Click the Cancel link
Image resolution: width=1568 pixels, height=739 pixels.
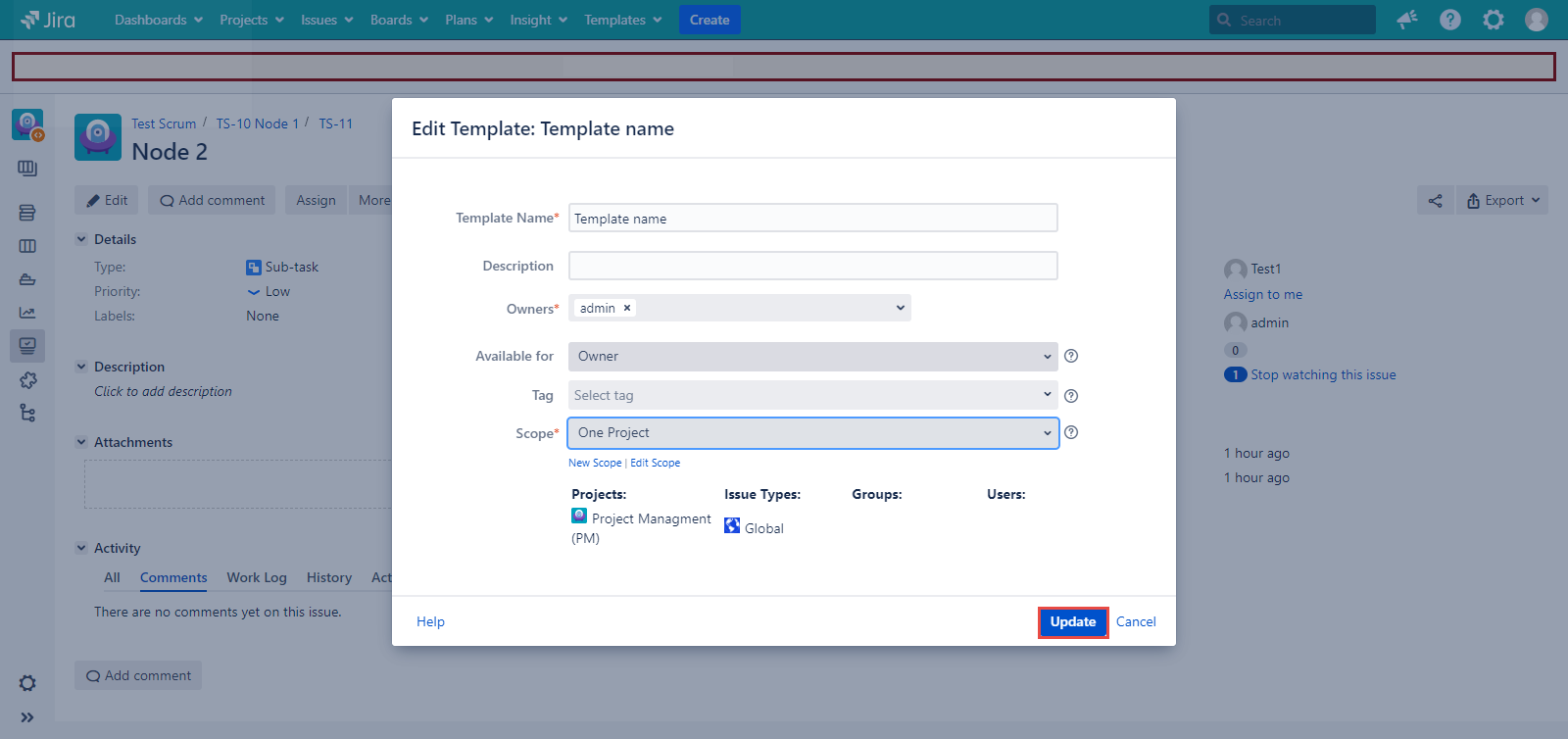pos(1136,622)
